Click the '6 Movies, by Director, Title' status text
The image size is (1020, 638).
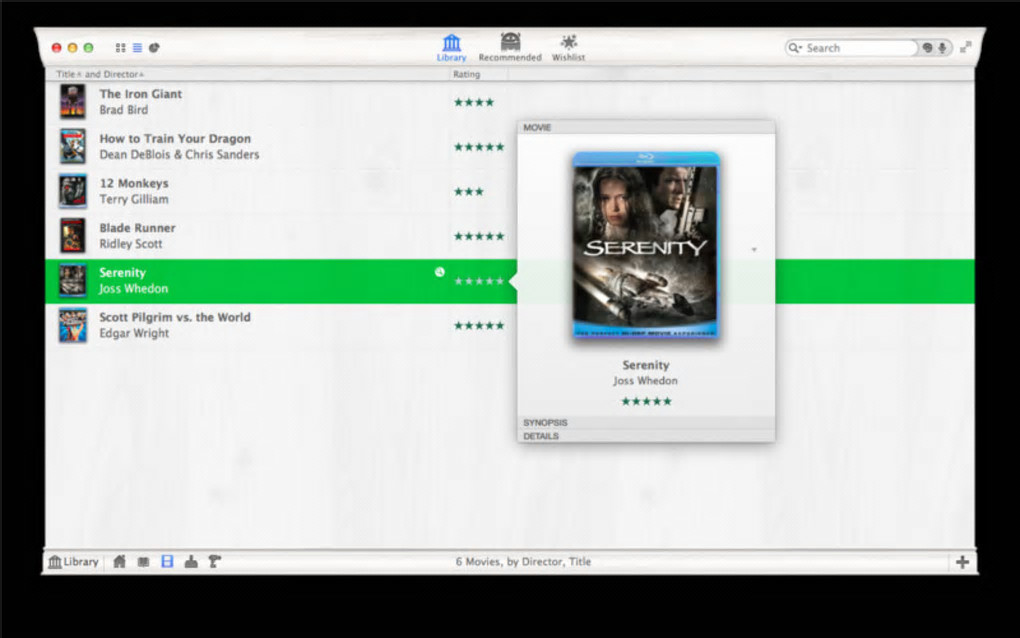pos(523,561)
